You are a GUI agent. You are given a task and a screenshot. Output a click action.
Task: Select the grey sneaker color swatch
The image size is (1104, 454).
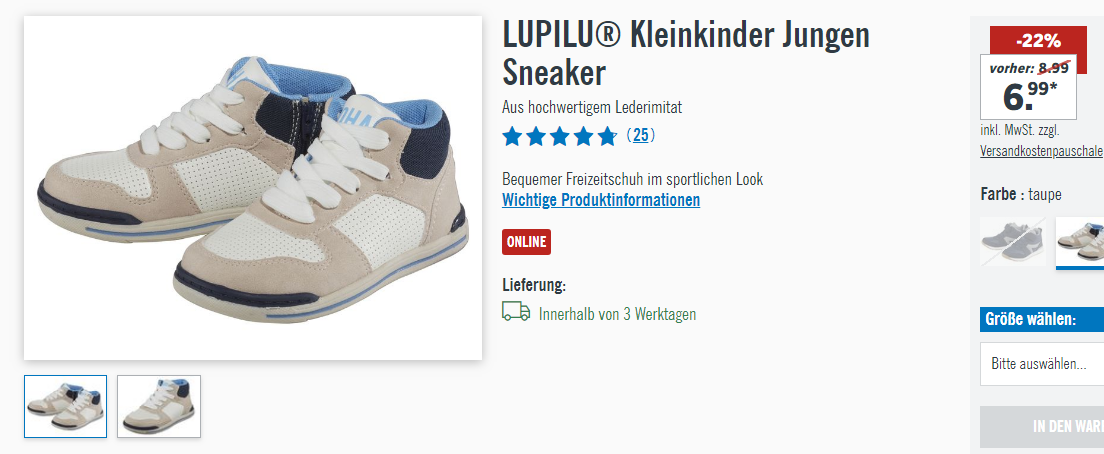pos(1013,241)
